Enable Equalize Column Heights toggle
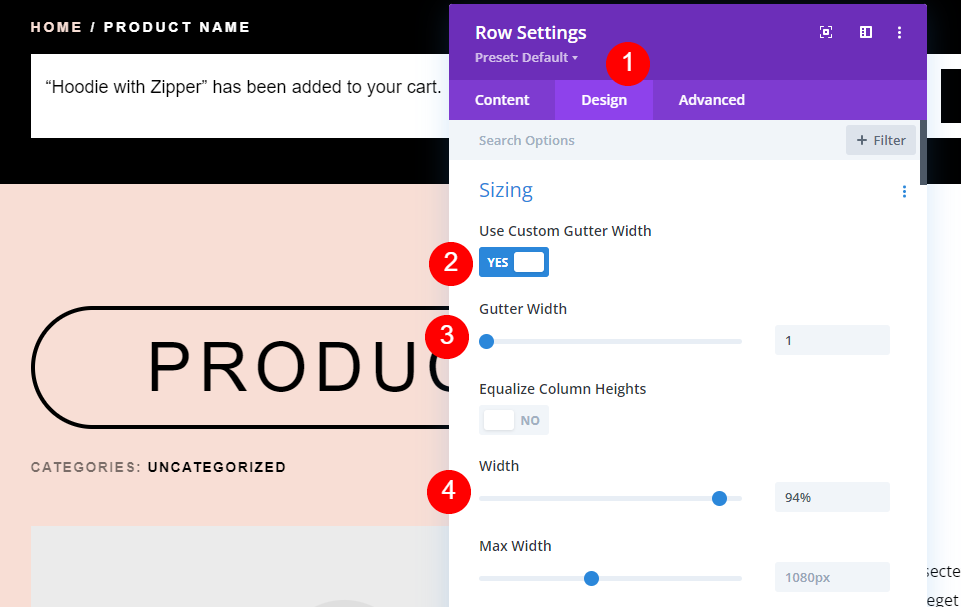 click(x=514, y=421)
